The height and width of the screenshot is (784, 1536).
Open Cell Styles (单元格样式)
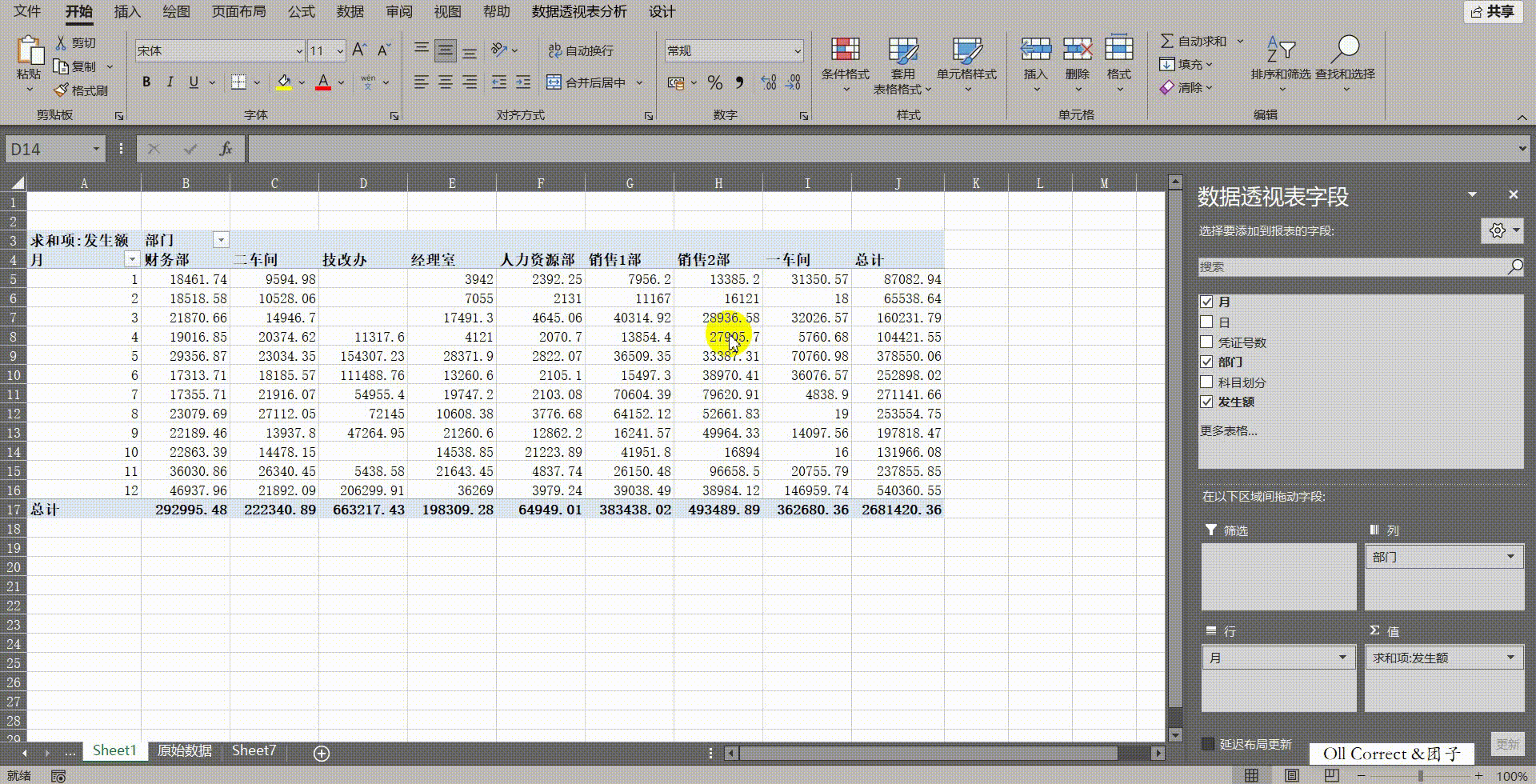click(966, 64)
